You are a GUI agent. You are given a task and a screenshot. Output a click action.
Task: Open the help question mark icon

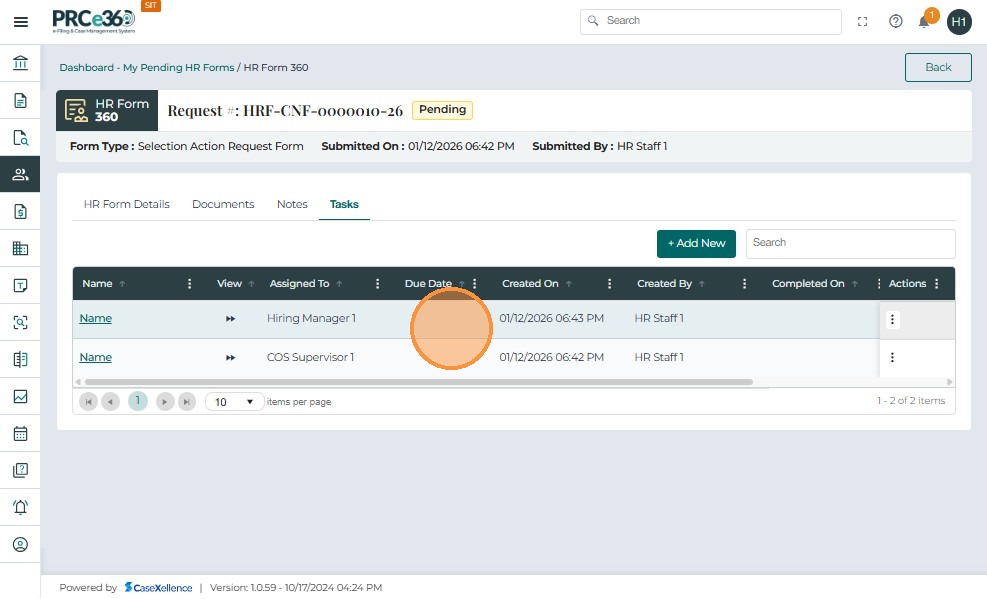(895, 21)
